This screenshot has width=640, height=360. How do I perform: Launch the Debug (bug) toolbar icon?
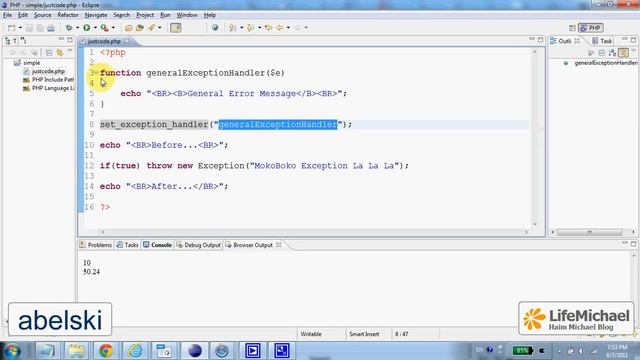click(x=69, y=28)
